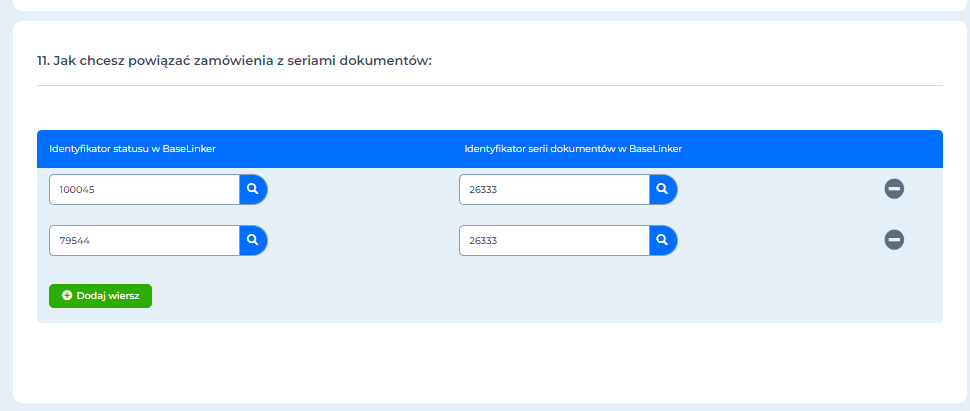970x411 pixels.
Task: Click search icon beside status 100045
Action: tap(253, 189)
